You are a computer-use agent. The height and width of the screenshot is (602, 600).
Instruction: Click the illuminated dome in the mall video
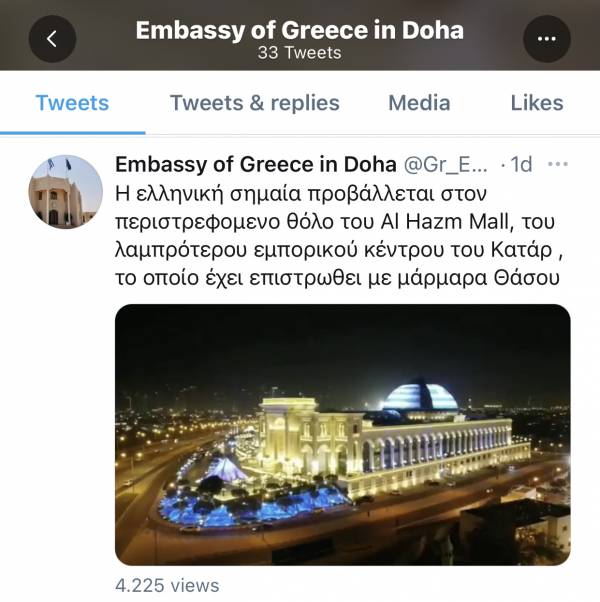(420, 396)
